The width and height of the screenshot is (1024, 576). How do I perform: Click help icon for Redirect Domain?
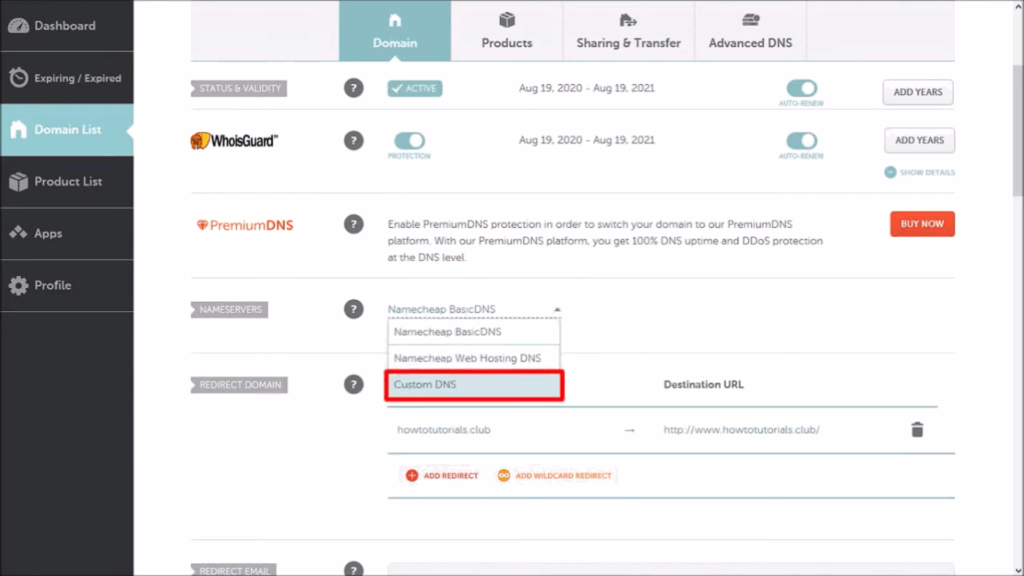(353, 385)
